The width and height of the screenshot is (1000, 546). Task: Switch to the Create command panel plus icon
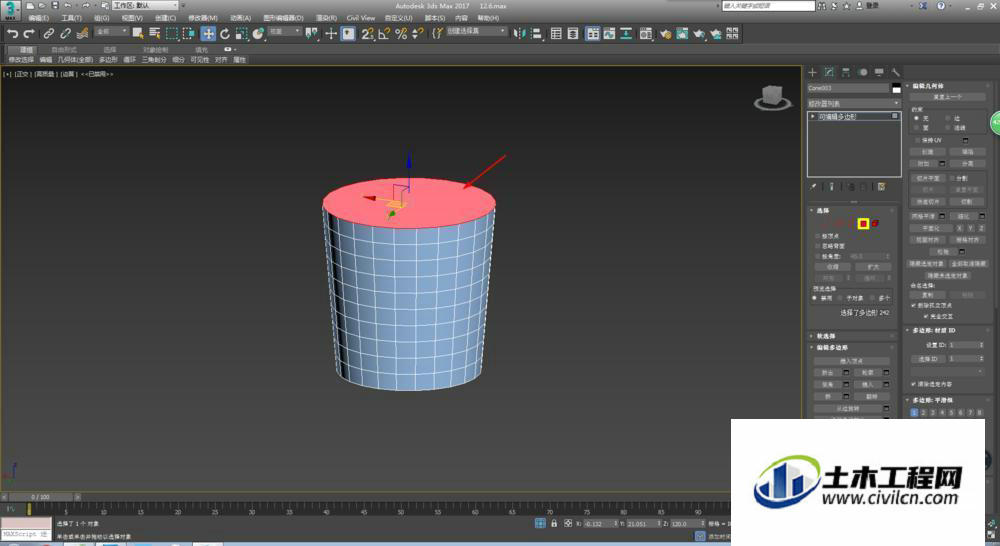[812, 72]
